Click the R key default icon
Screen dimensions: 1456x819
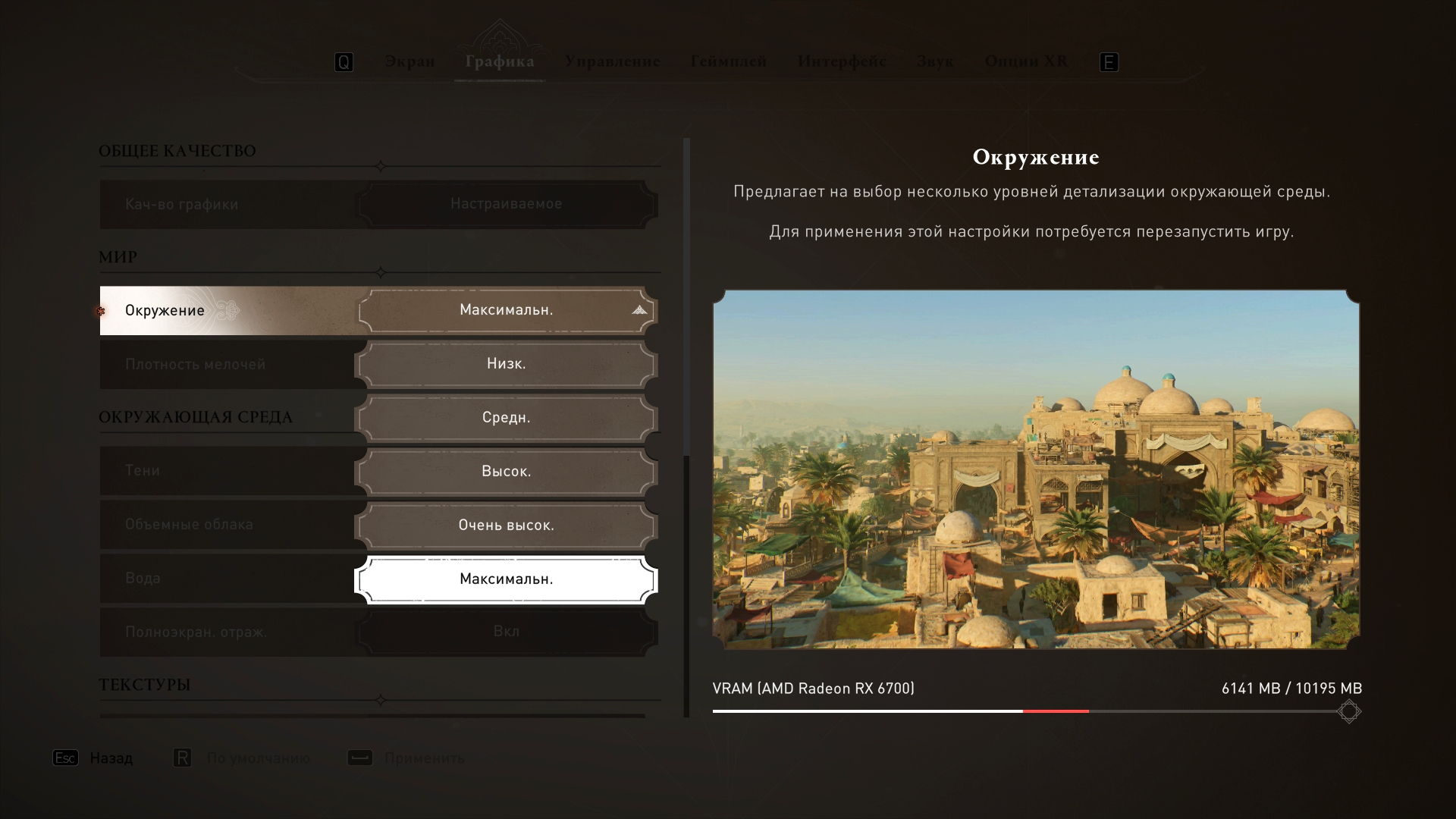pyautogui.click(x=182, y=758)
